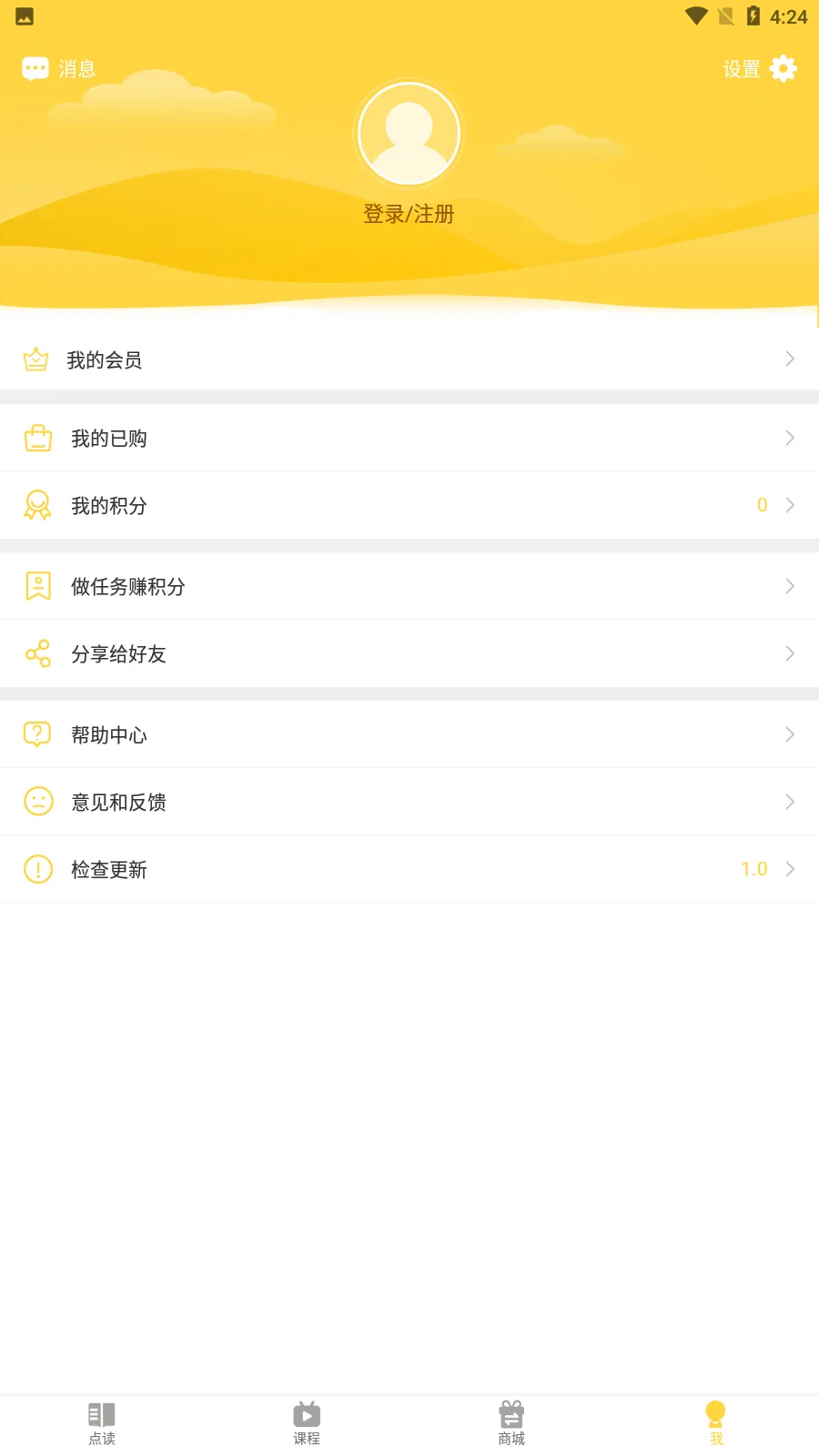Tap the bookmark task icon
Image resolution: width=819 pixels, height=1456 pixels.
click(x=38, y=586)
